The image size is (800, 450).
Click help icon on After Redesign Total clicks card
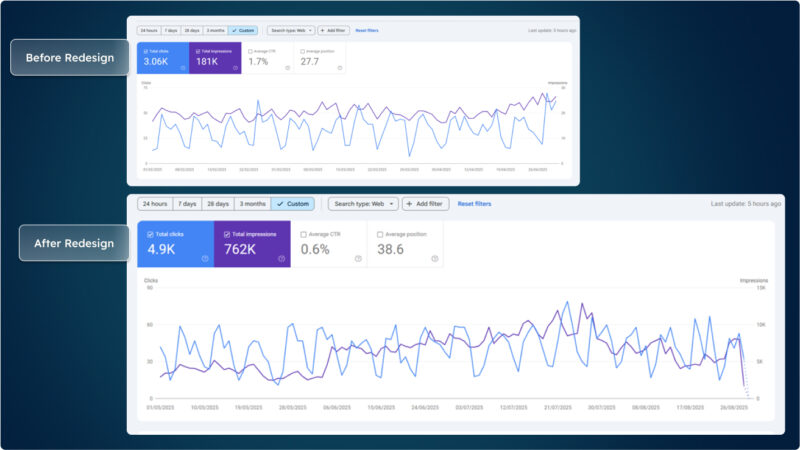pyautogui.click(x=205, y=258)
